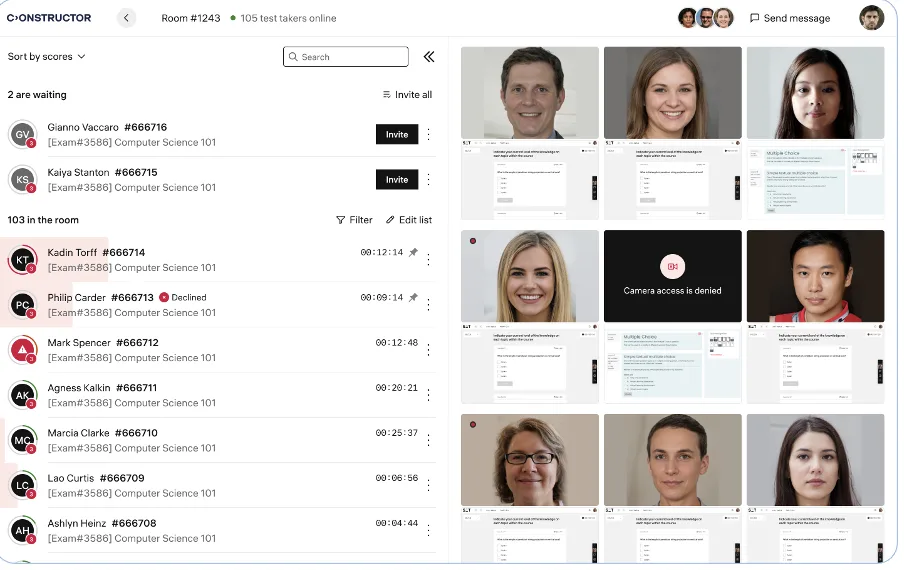This screenshot has height=570, width=904.
Task: Invite Gianno Vaccaro to the room
Action: (x=397, y=134)
